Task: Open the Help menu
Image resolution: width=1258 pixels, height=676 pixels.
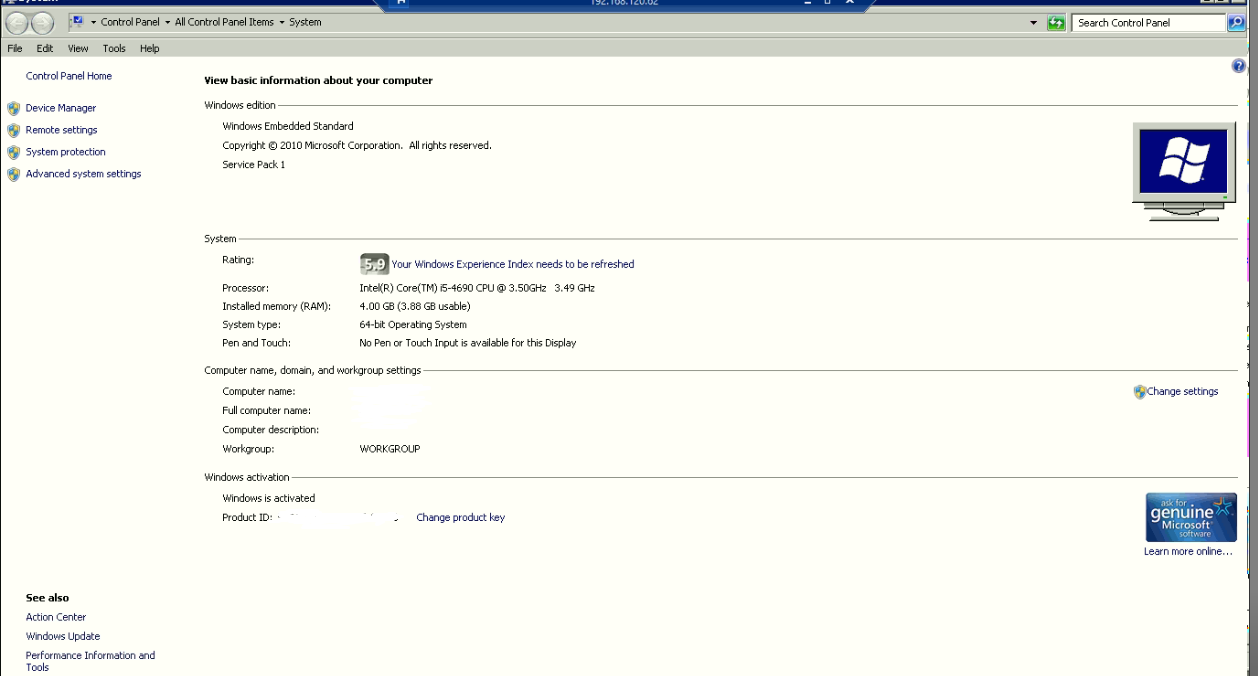Action: point(149,48)
